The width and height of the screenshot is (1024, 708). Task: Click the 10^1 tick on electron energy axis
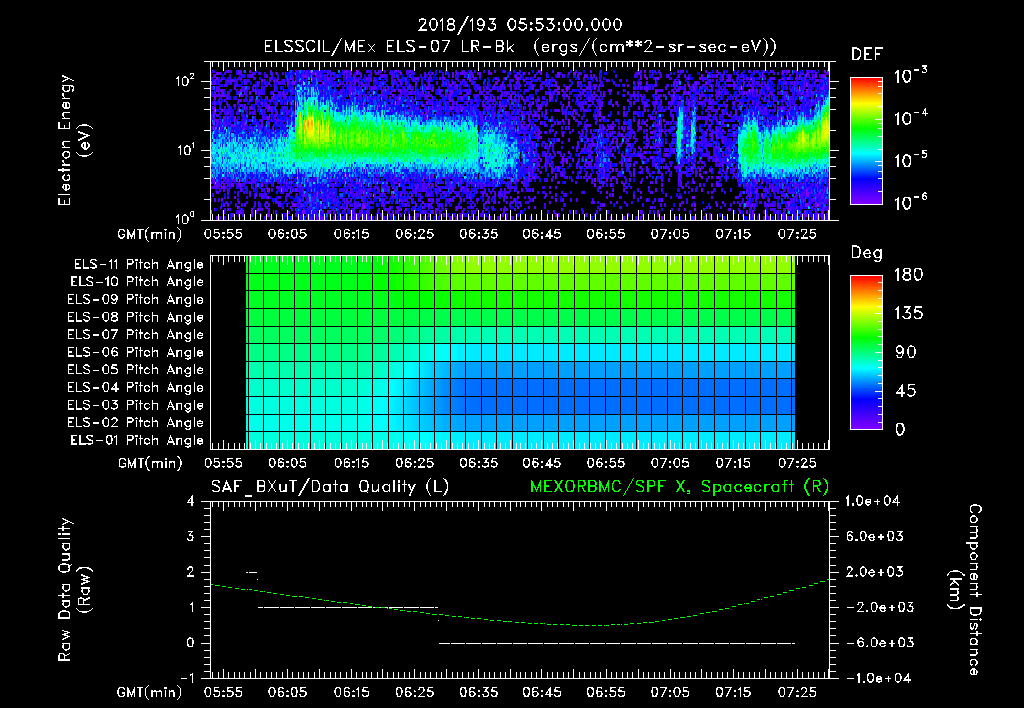185,150
